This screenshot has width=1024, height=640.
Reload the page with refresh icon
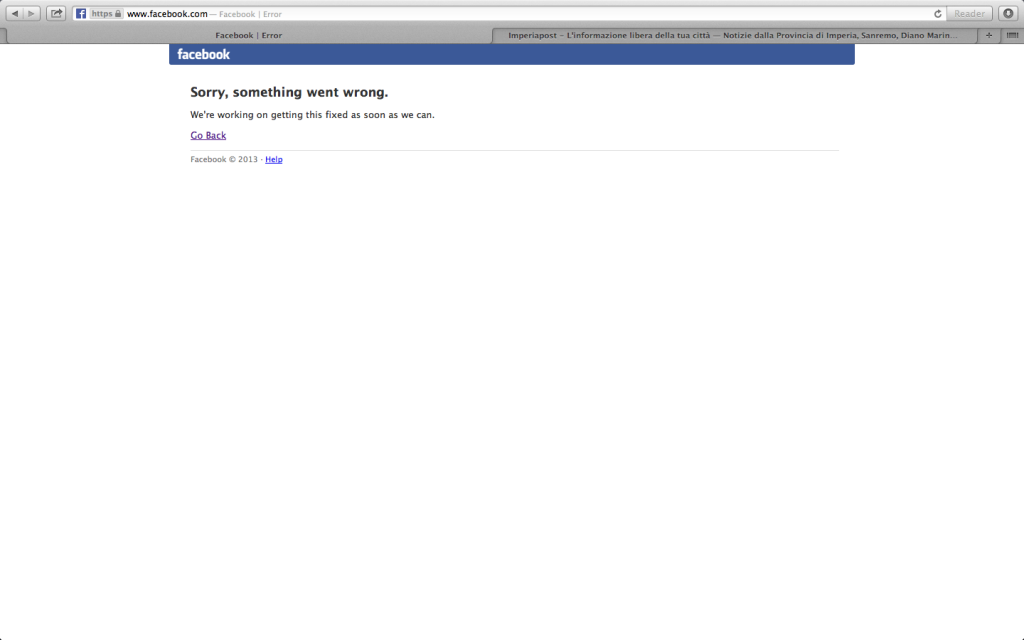[938, 14]
